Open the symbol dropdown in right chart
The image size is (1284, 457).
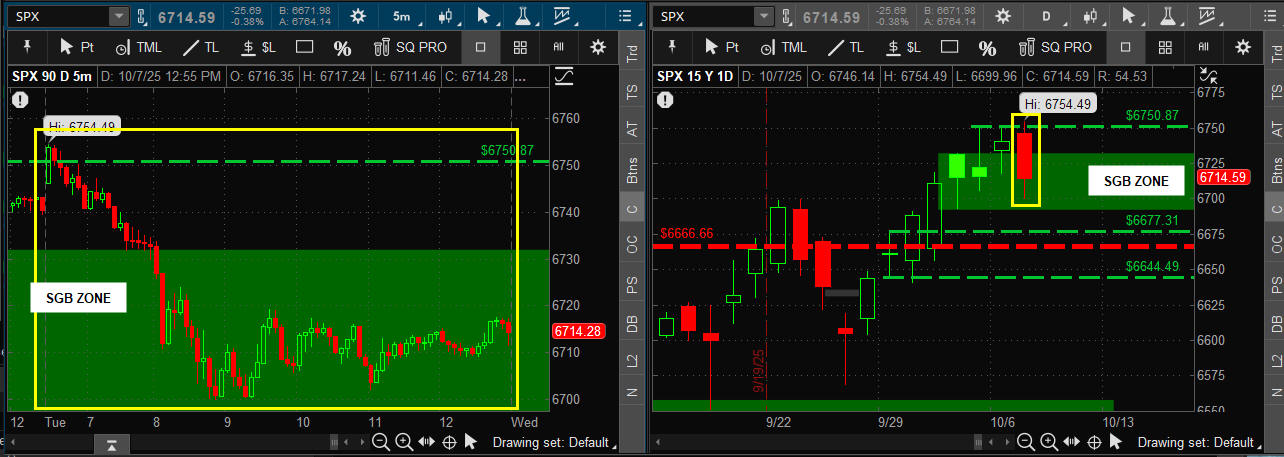pyautogui.click(x=765, y=16)
